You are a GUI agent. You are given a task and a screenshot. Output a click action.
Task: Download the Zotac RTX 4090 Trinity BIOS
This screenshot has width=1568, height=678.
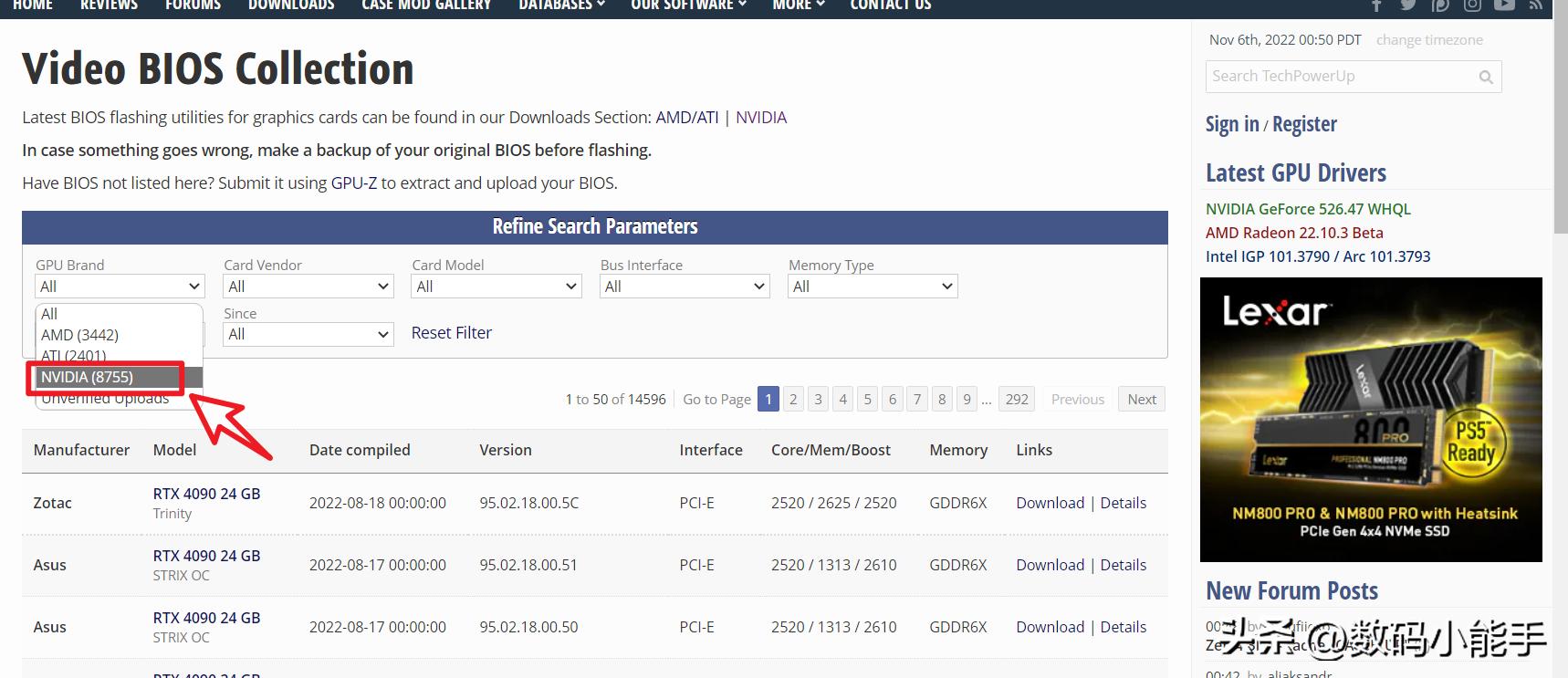point(1050,503)
